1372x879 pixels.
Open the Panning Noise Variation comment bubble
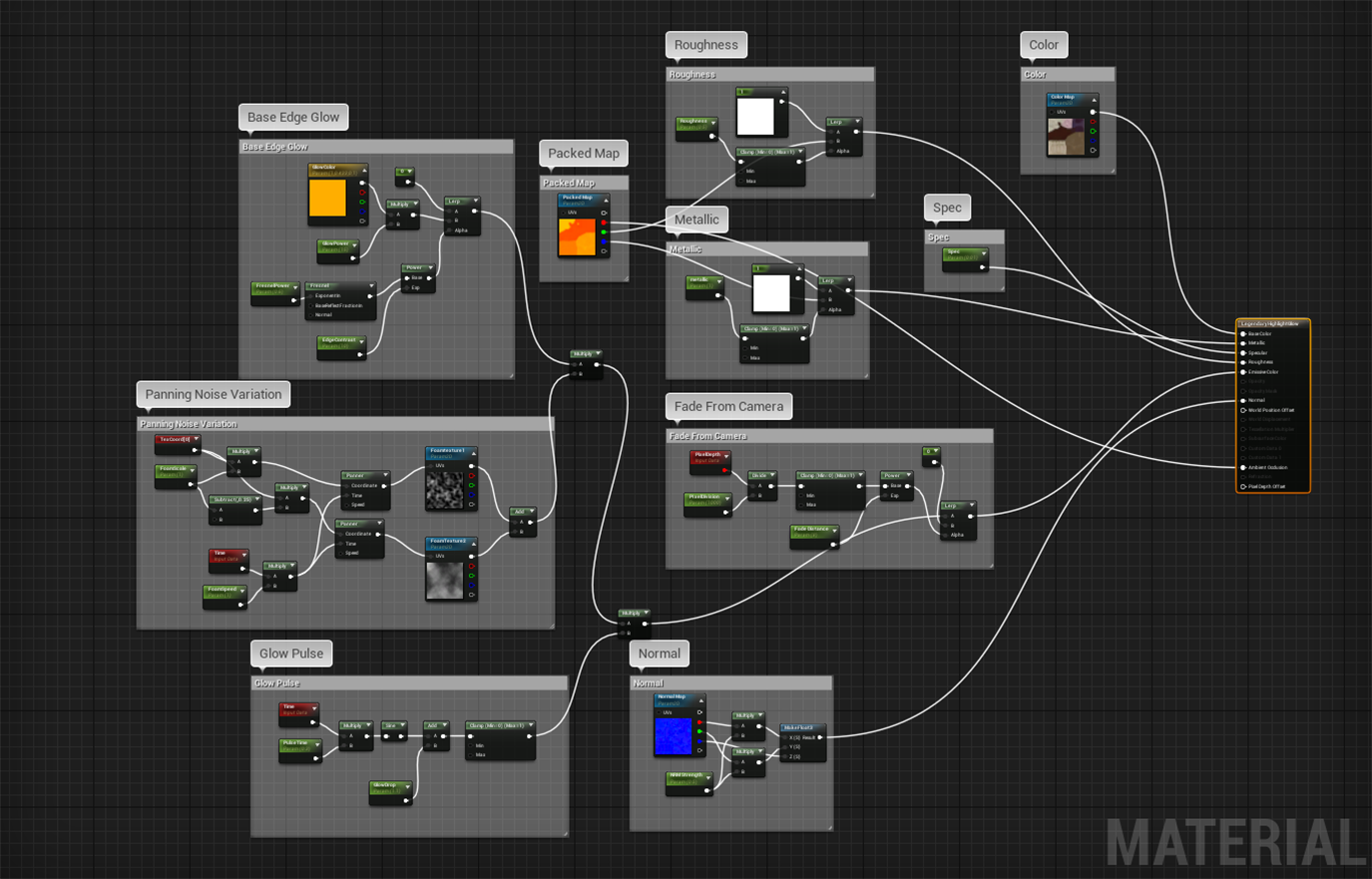tap(214, 394)
